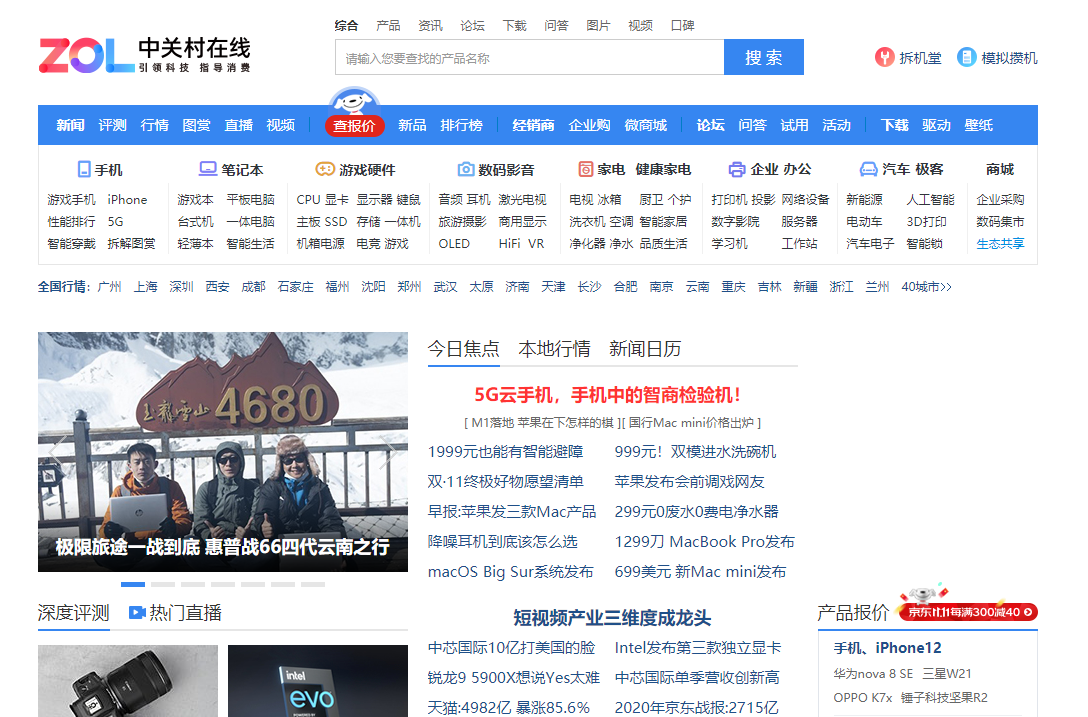Select the 口碑 search tab
This screenshot has height=717, width=1088.
click(x=683, y=26)
